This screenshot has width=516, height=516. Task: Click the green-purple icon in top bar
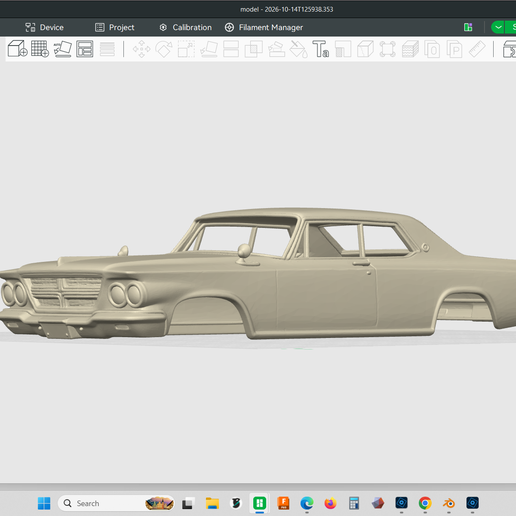click(x=468, y=27)
